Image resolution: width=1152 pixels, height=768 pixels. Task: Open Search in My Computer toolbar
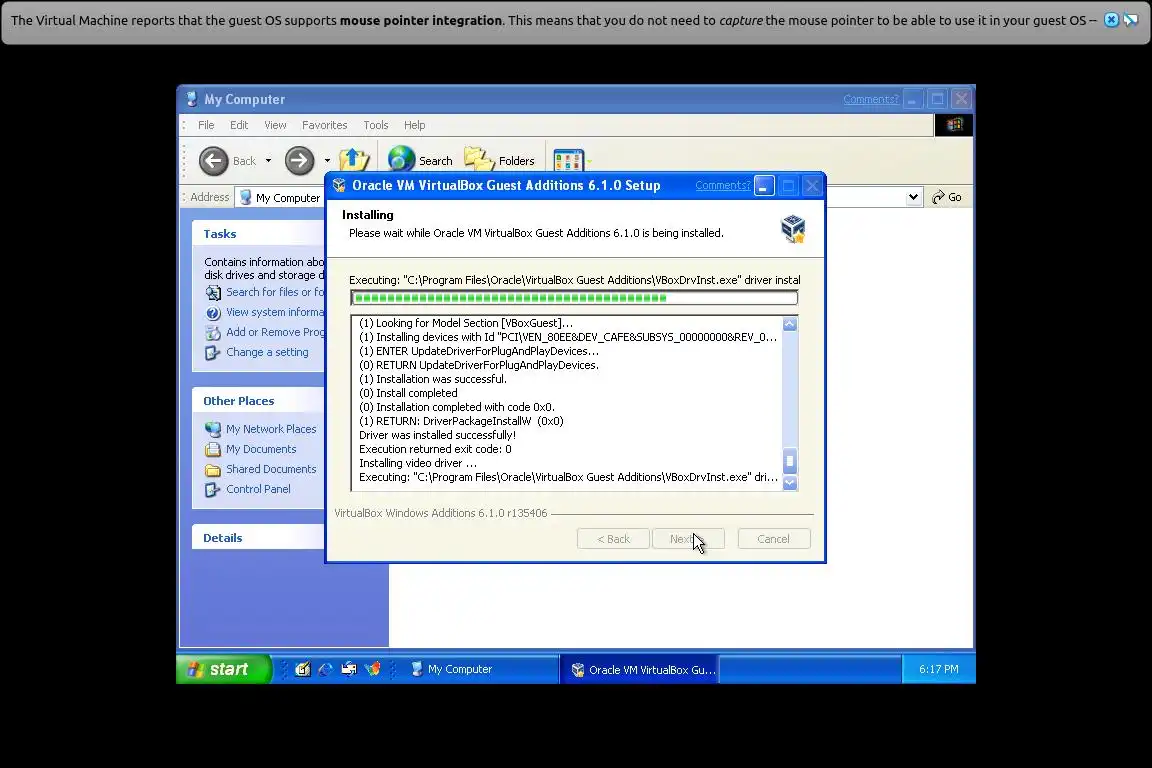coord(420,160)
